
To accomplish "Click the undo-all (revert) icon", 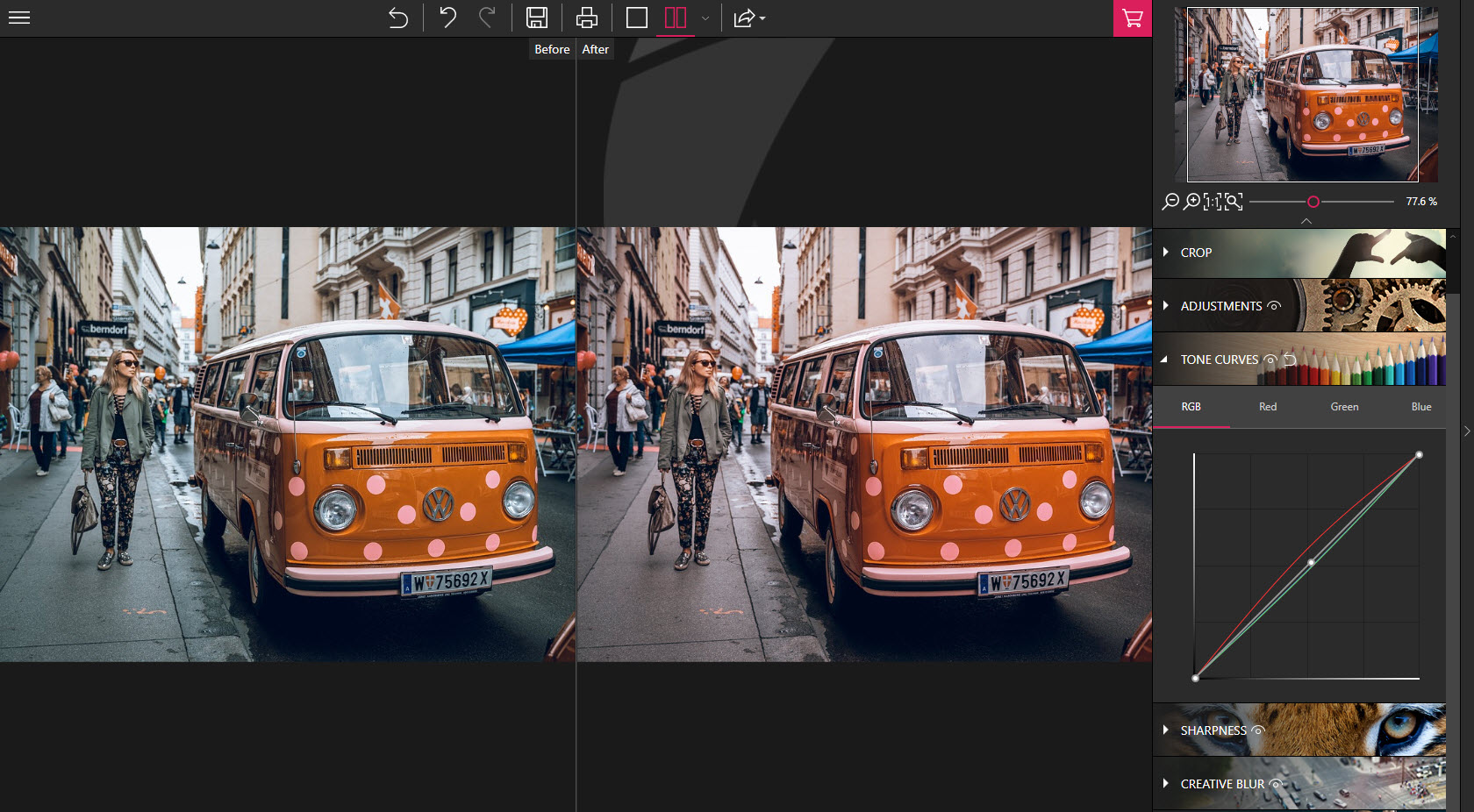I will (x=397, y=18).
